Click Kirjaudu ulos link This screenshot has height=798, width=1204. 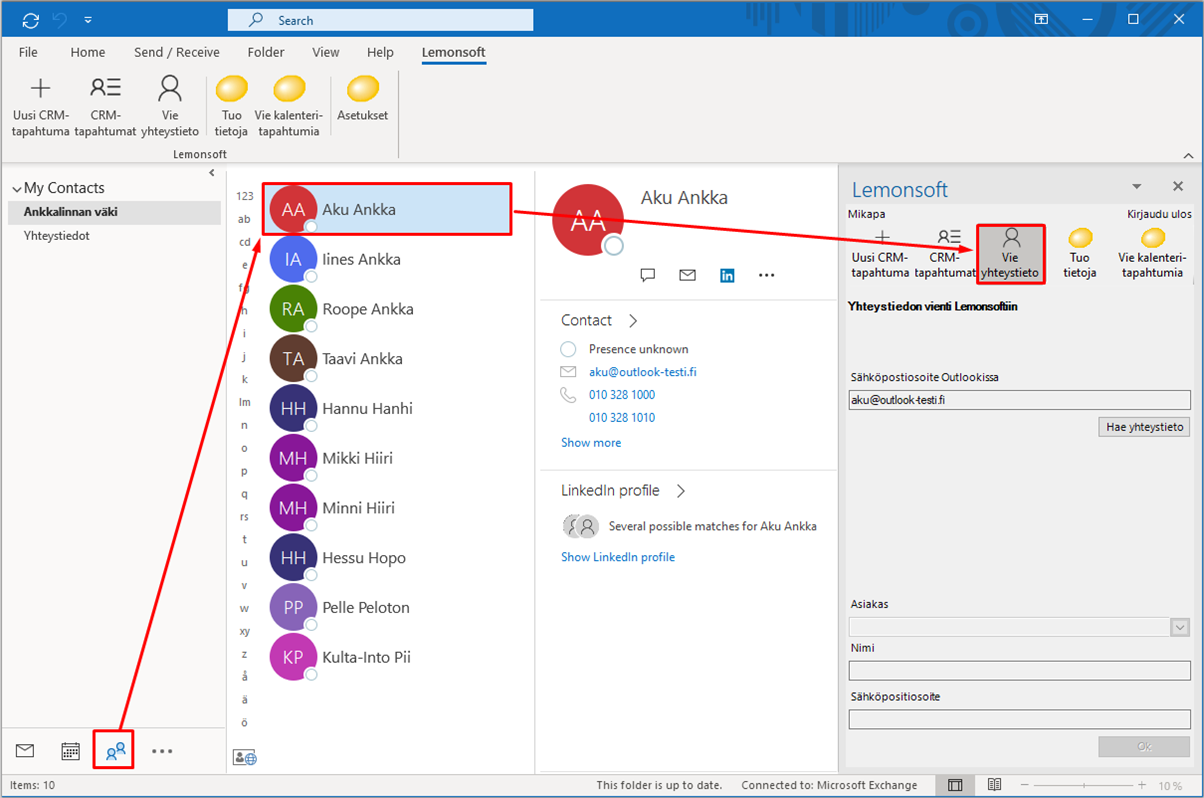click(1159, 213)
